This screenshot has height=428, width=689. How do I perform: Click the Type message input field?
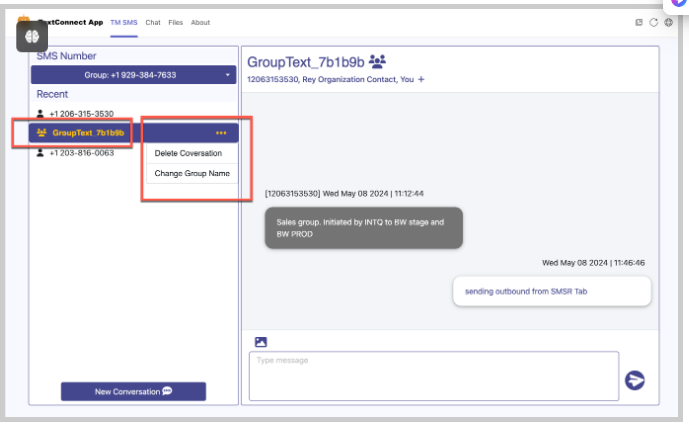(x=433, y=376)
